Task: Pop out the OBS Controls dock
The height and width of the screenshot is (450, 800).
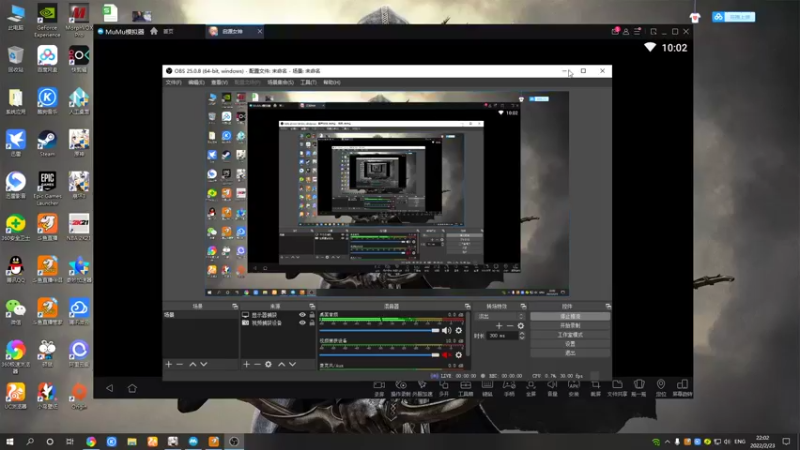Action: [x=608, y=306]
